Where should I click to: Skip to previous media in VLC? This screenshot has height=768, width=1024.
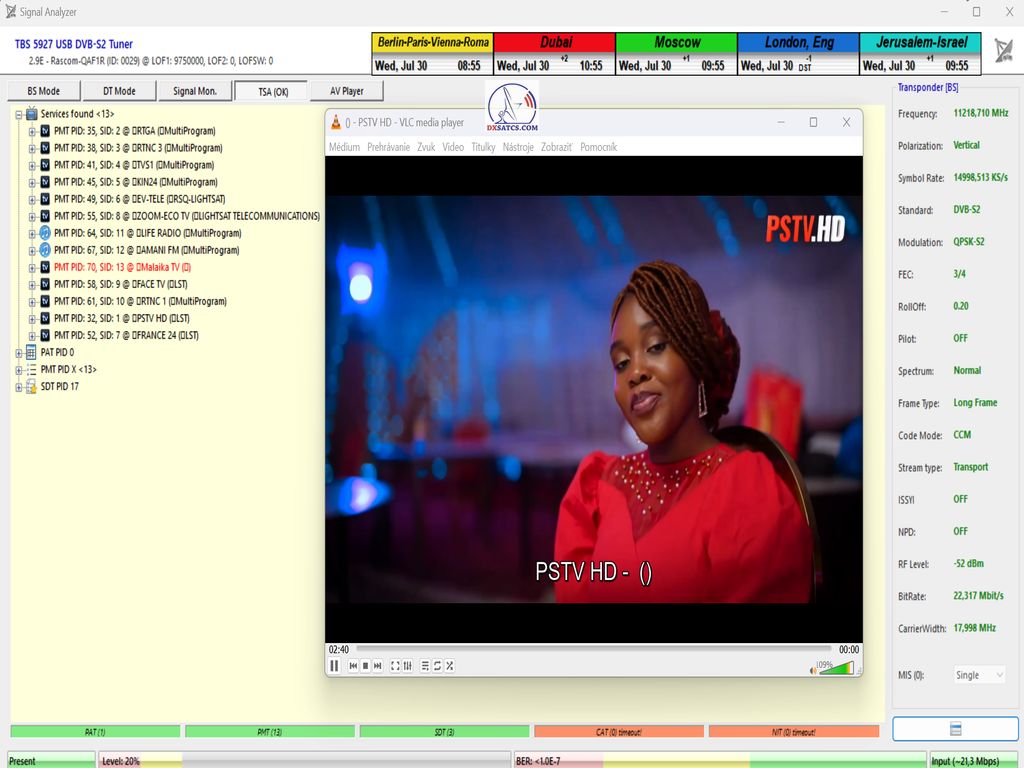tap(353, 666)
